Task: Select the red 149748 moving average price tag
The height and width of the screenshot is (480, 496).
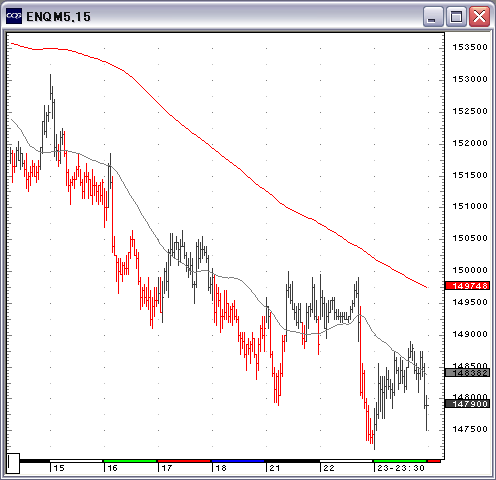Action: [468, 286]
